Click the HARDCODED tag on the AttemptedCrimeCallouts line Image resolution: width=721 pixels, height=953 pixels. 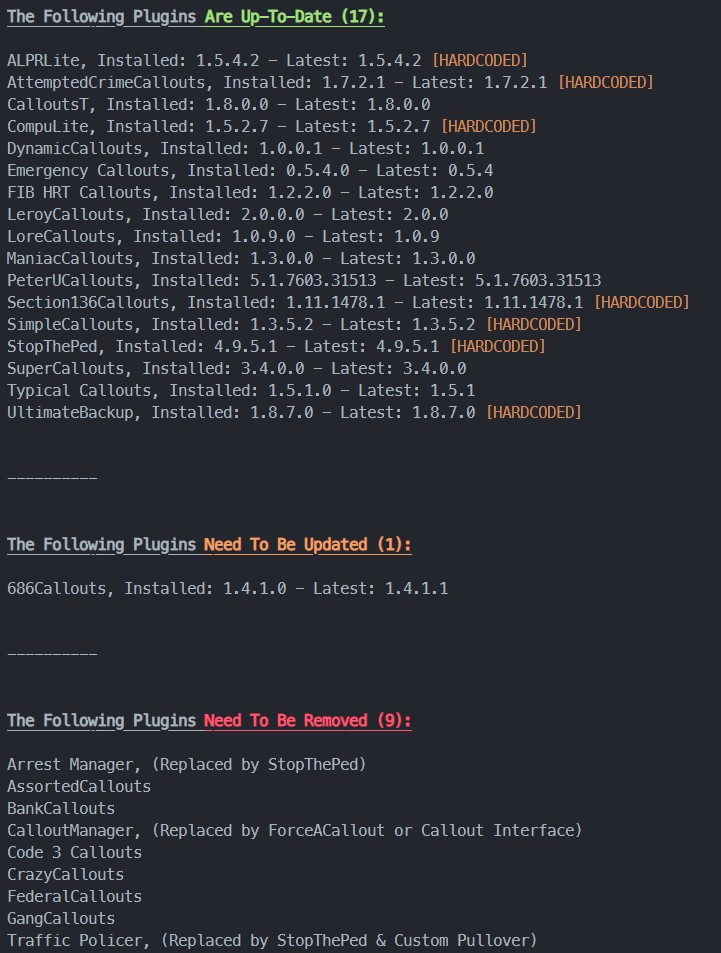pos(605,83)
